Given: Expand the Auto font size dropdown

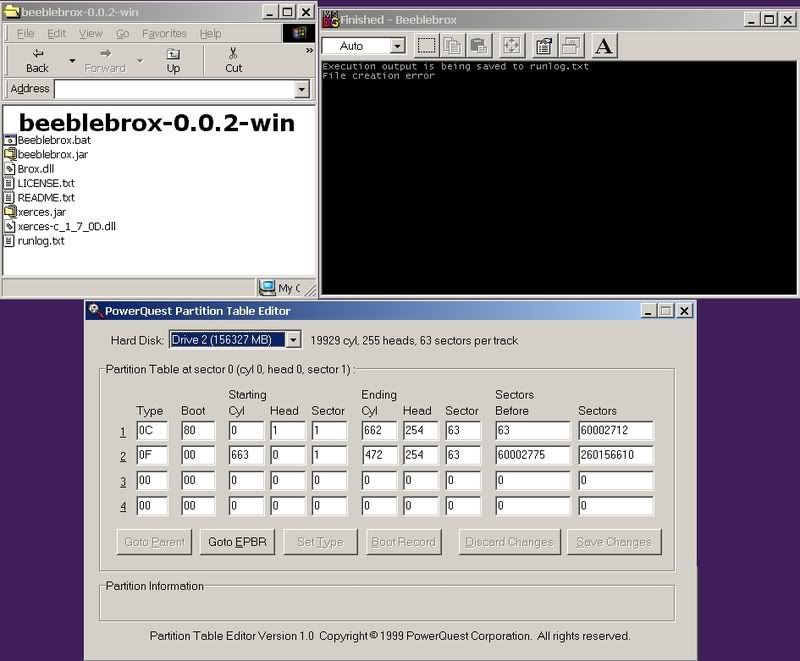Looking at the screenshot, I should point(397,46).
